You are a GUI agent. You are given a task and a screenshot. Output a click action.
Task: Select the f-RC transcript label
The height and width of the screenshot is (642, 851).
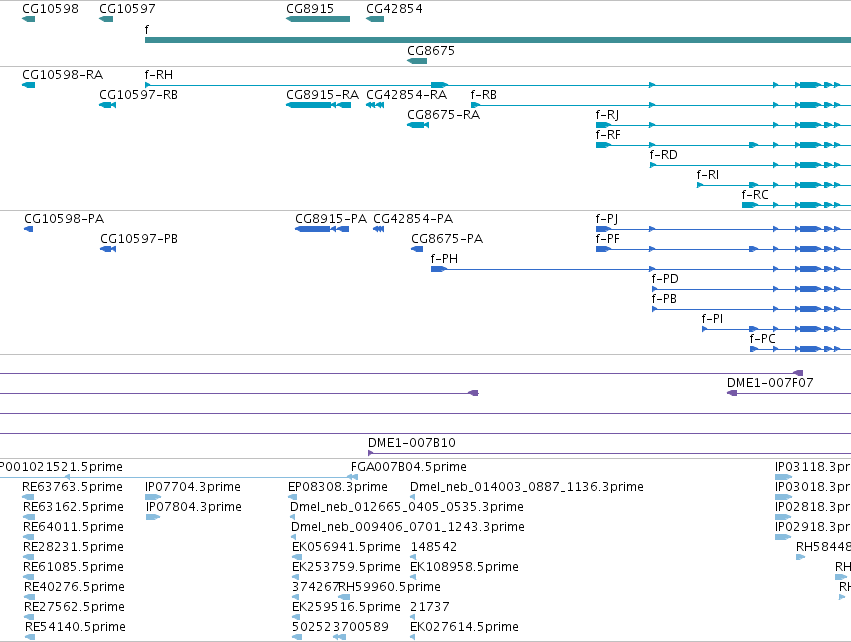tap(755, 194)
